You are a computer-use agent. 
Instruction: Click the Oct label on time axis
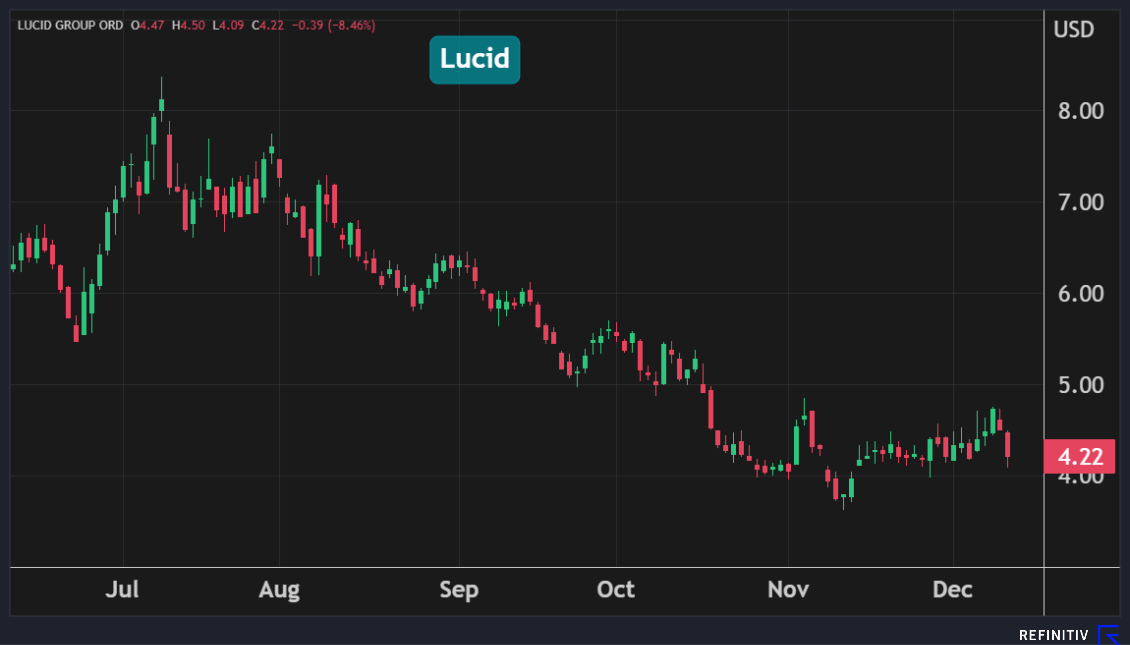click(615, 590)
